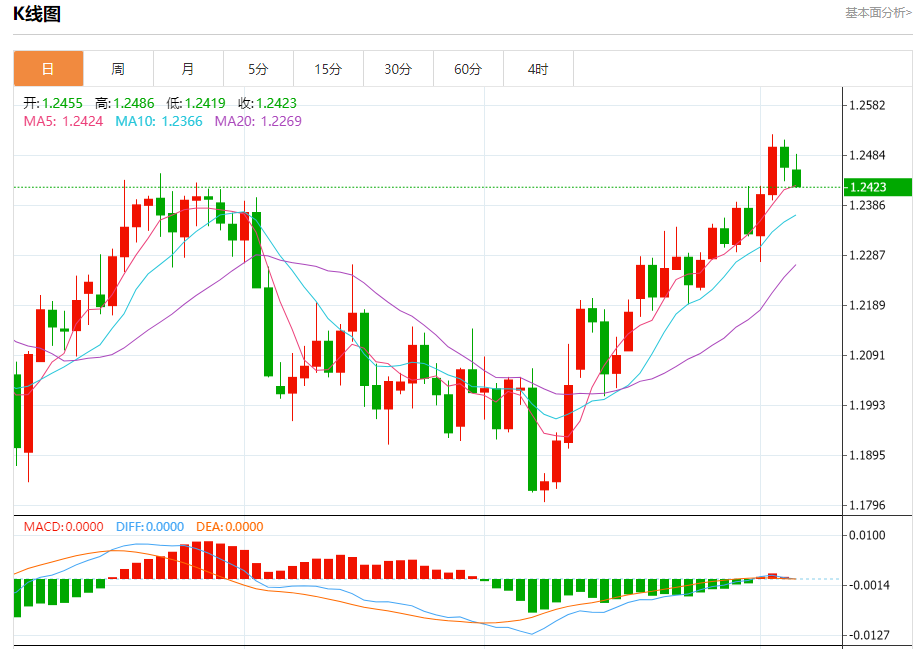
Task: Click the 0.0100 MACD axis label
Action: pyautogui.click(x=867, y=535)
